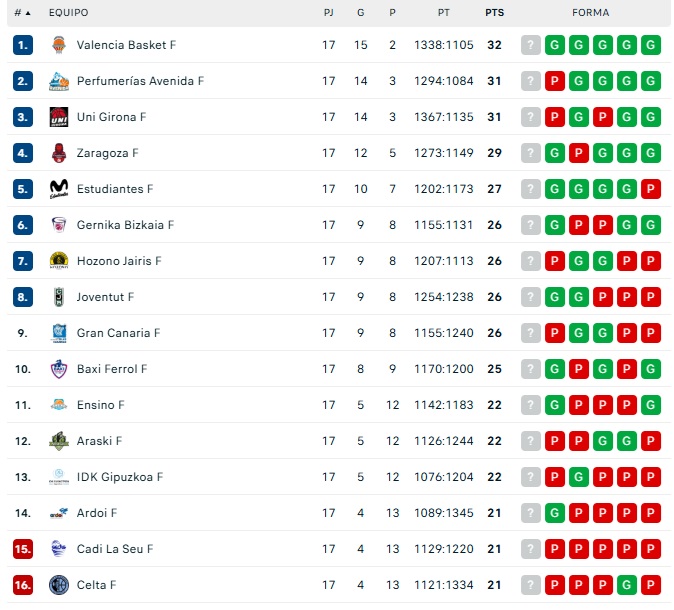674x610 pixels.
Task: Sort table by the # position column
Action: point(22,13)
